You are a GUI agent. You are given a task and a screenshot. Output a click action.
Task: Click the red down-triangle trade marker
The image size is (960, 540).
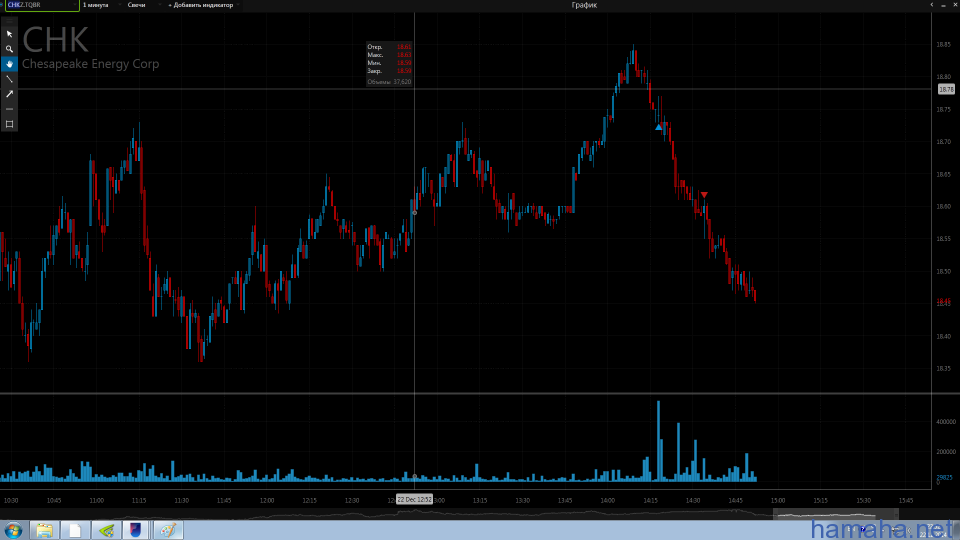[704, 195]
